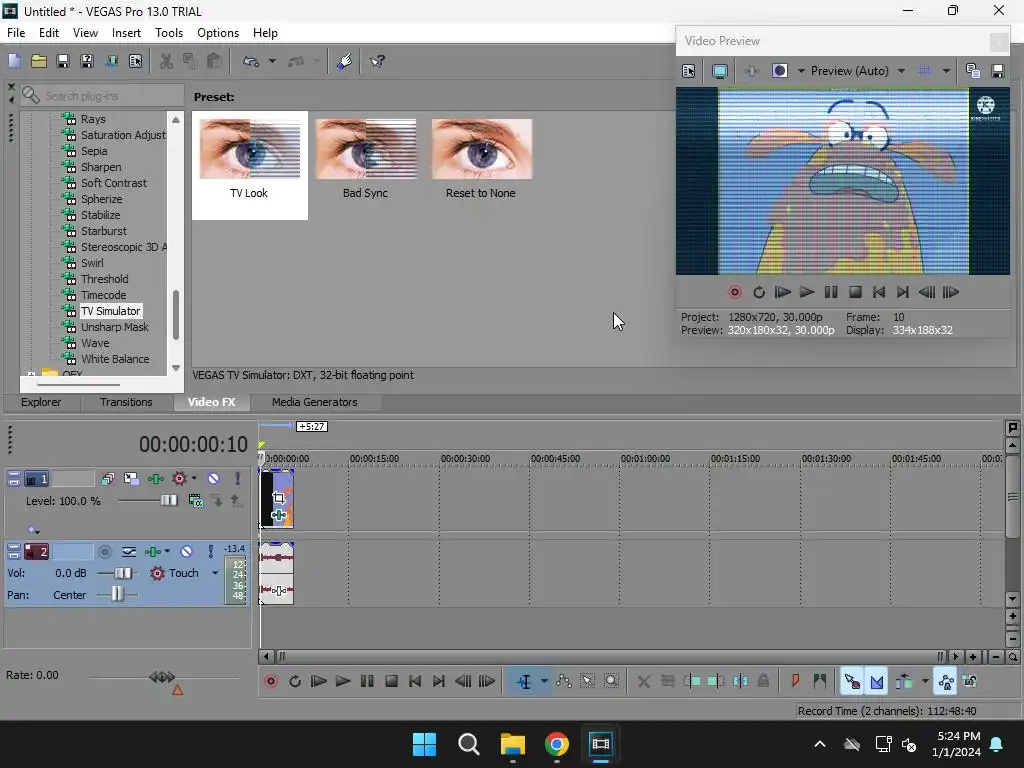Solo audio track 2
Screen dimensions: 1024x768
tap(210, 552)
